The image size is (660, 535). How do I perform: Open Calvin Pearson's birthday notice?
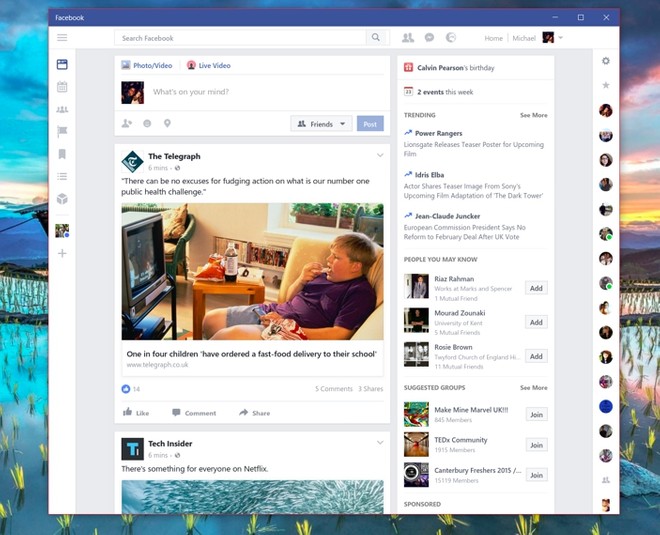point(456,68)
